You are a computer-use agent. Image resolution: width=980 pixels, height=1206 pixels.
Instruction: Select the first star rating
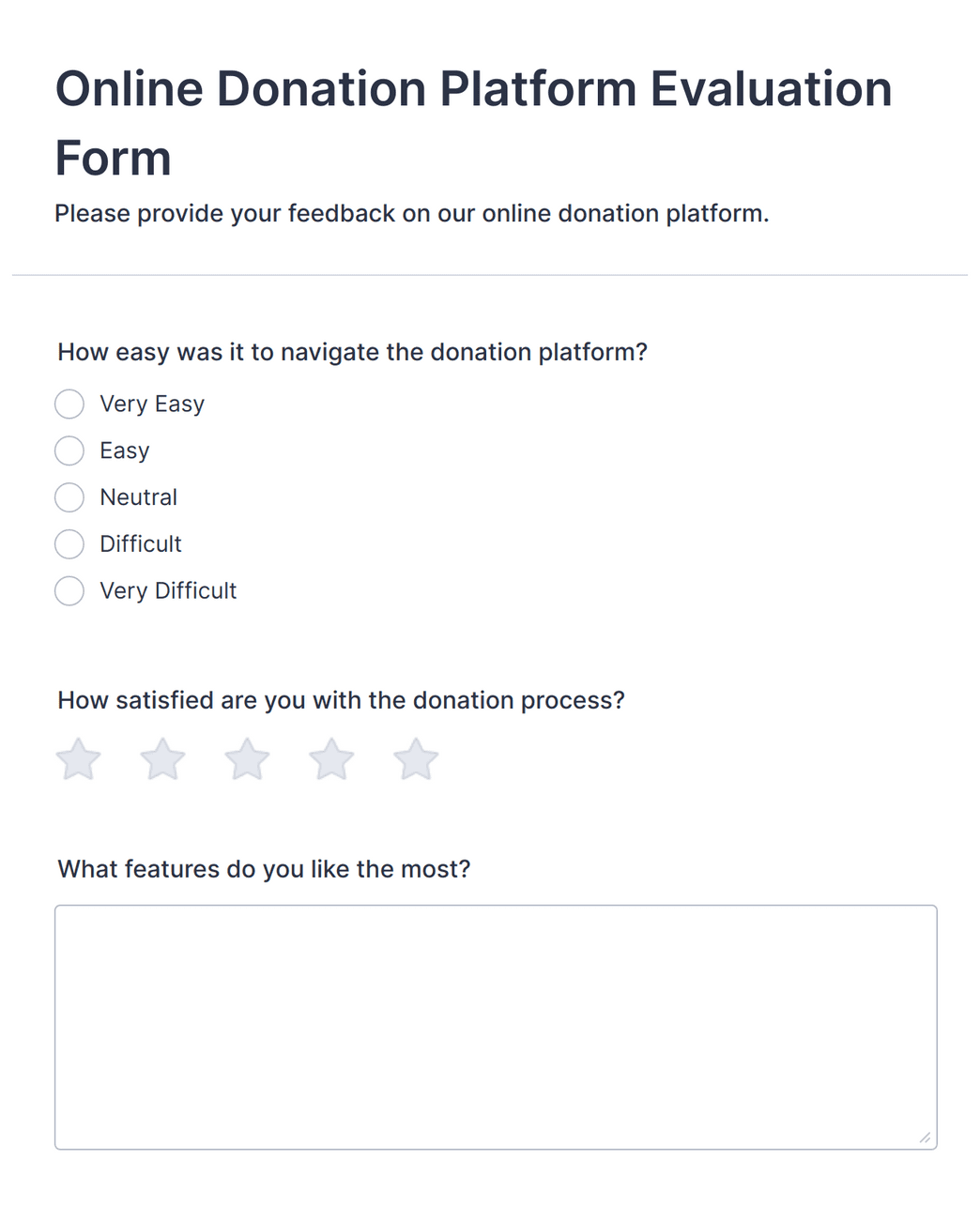coord(79,759)
